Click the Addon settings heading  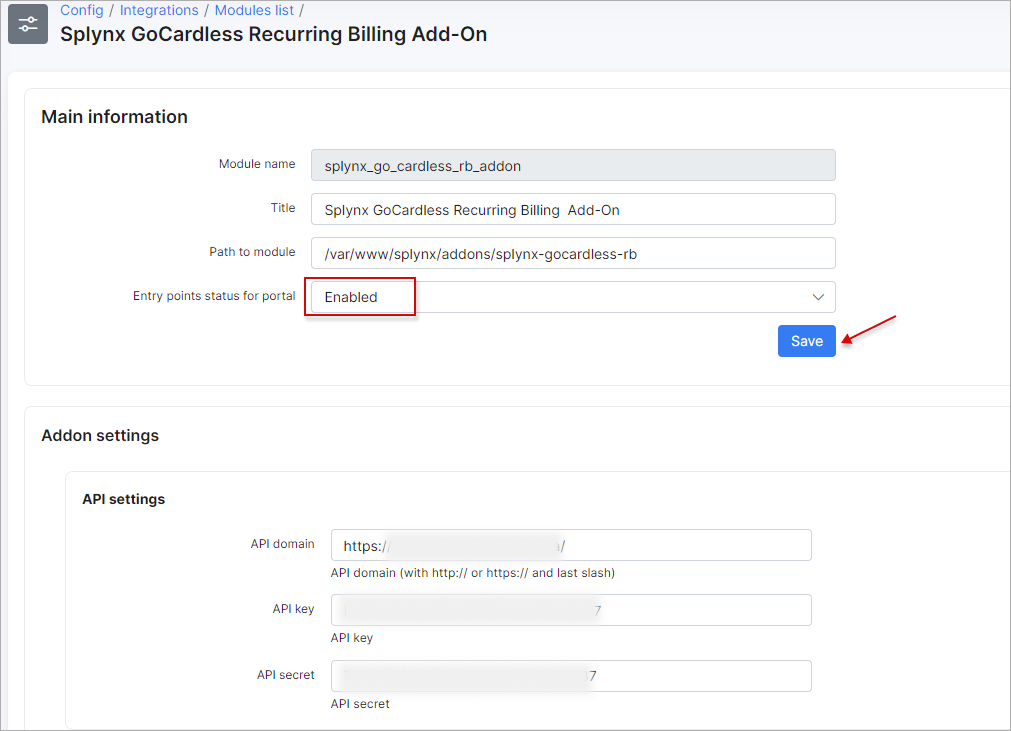click(100, 436)
